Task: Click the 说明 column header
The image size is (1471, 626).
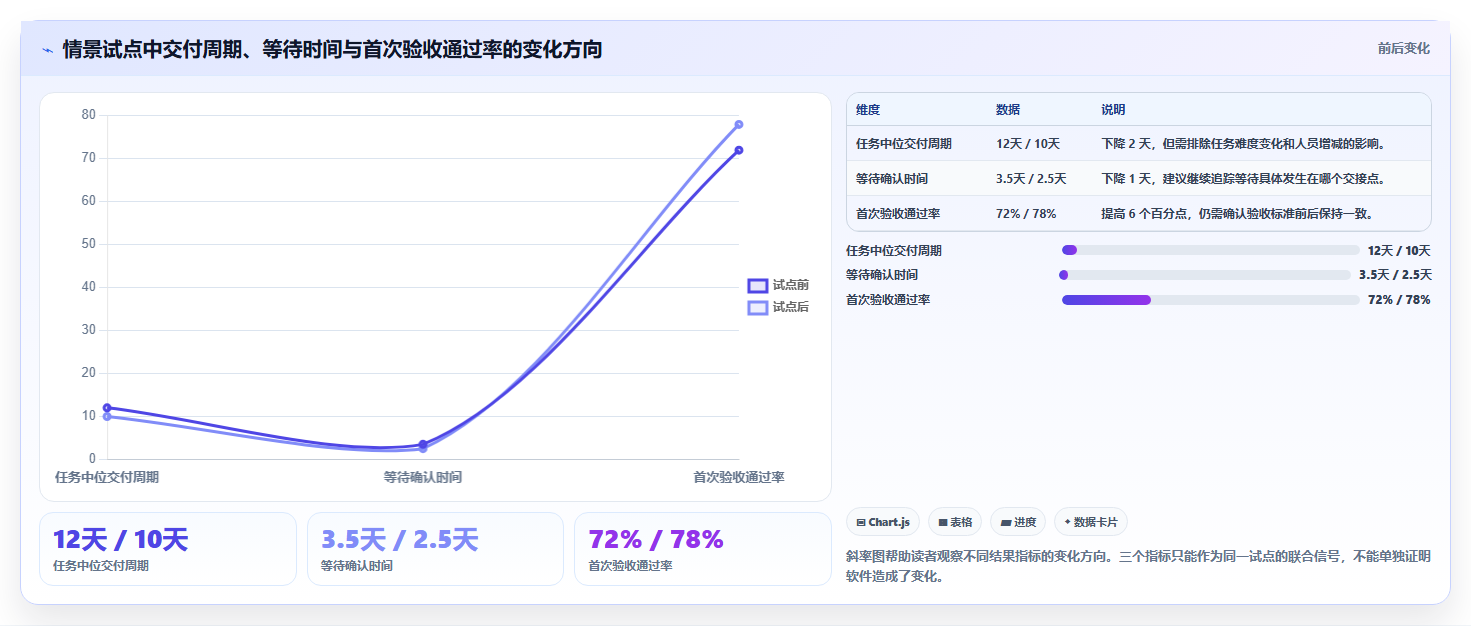Action: [1113, 110]
